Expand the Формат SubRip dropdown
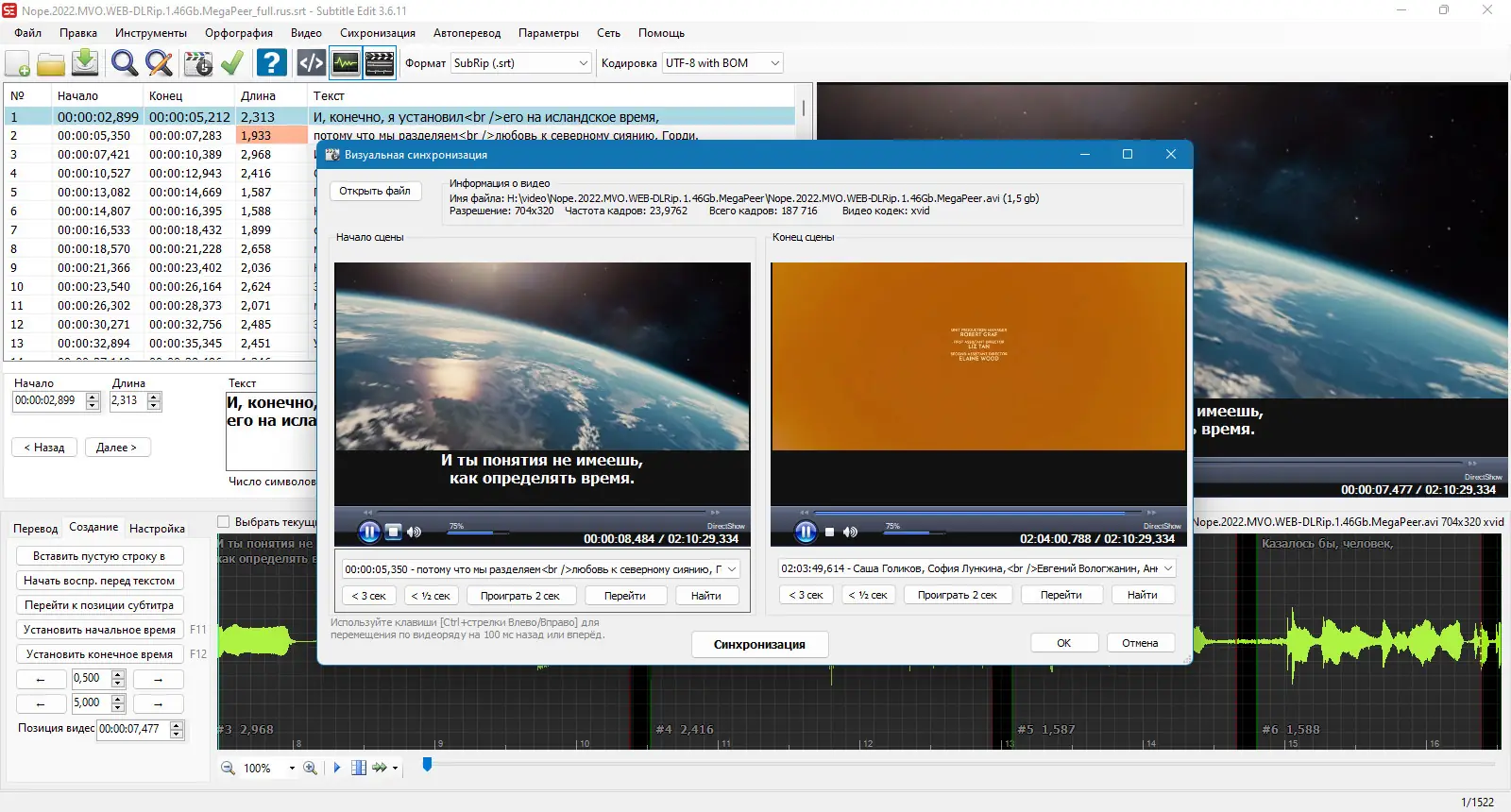This screenshot has width=1511, height=812. [583, 63]
